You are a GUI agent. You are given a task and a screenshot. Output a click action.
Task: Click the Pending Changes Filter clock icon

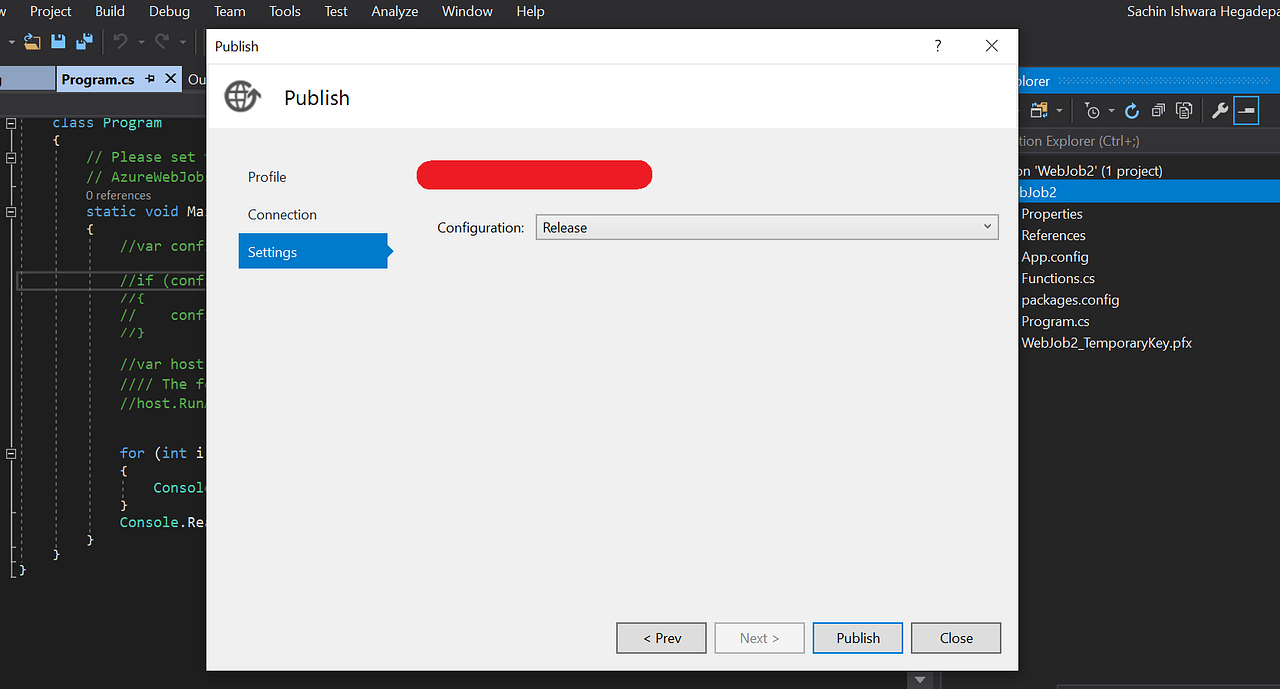point(1092,111)
